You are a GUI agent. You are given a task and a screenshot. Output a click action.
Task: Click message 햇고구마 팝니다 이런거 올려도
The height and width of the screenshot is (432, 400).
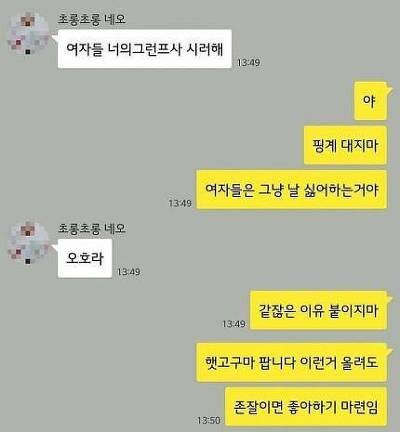292,362
